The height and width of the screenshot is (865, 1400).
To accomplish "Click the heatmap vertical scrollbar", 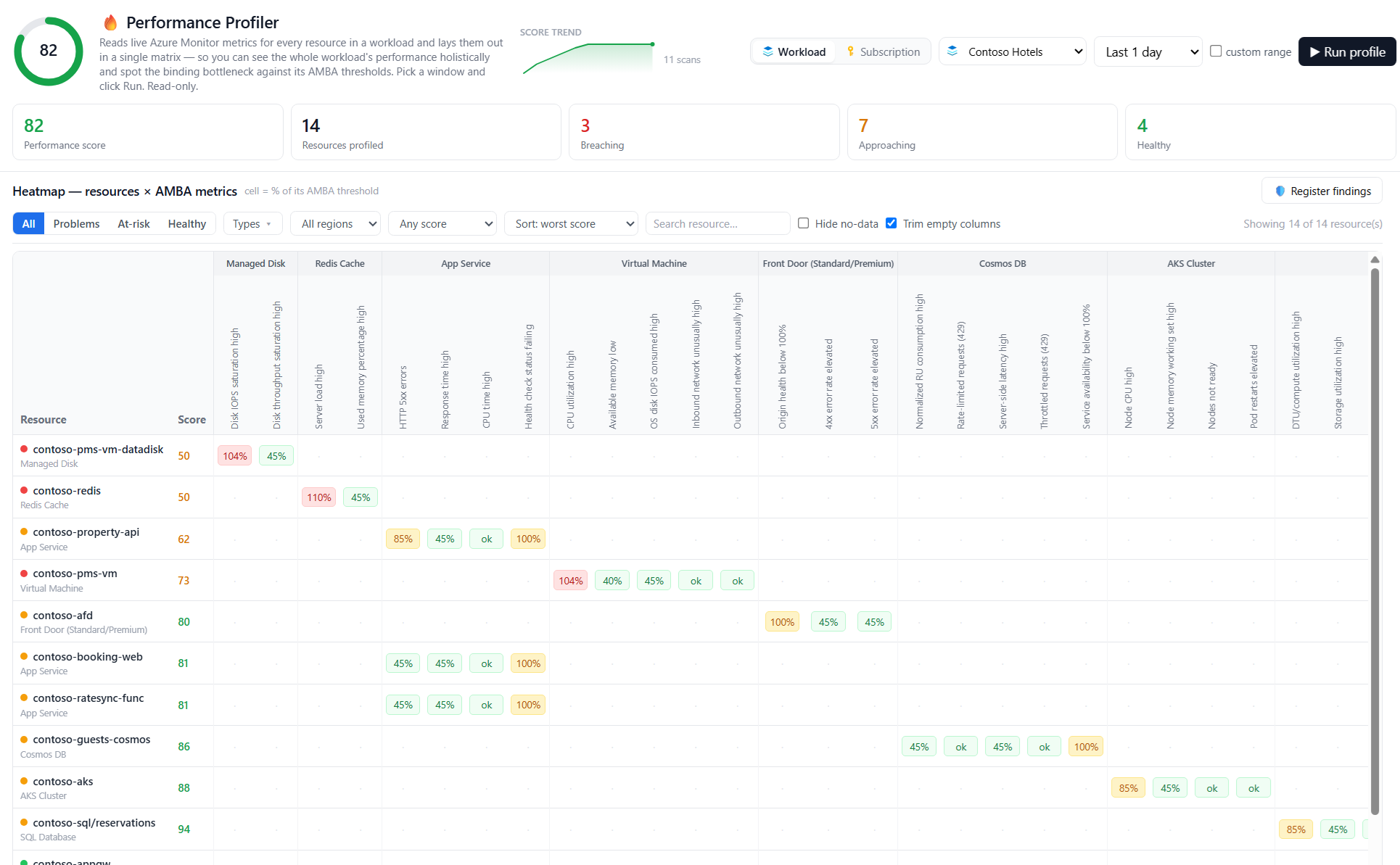I will 1375,540.
